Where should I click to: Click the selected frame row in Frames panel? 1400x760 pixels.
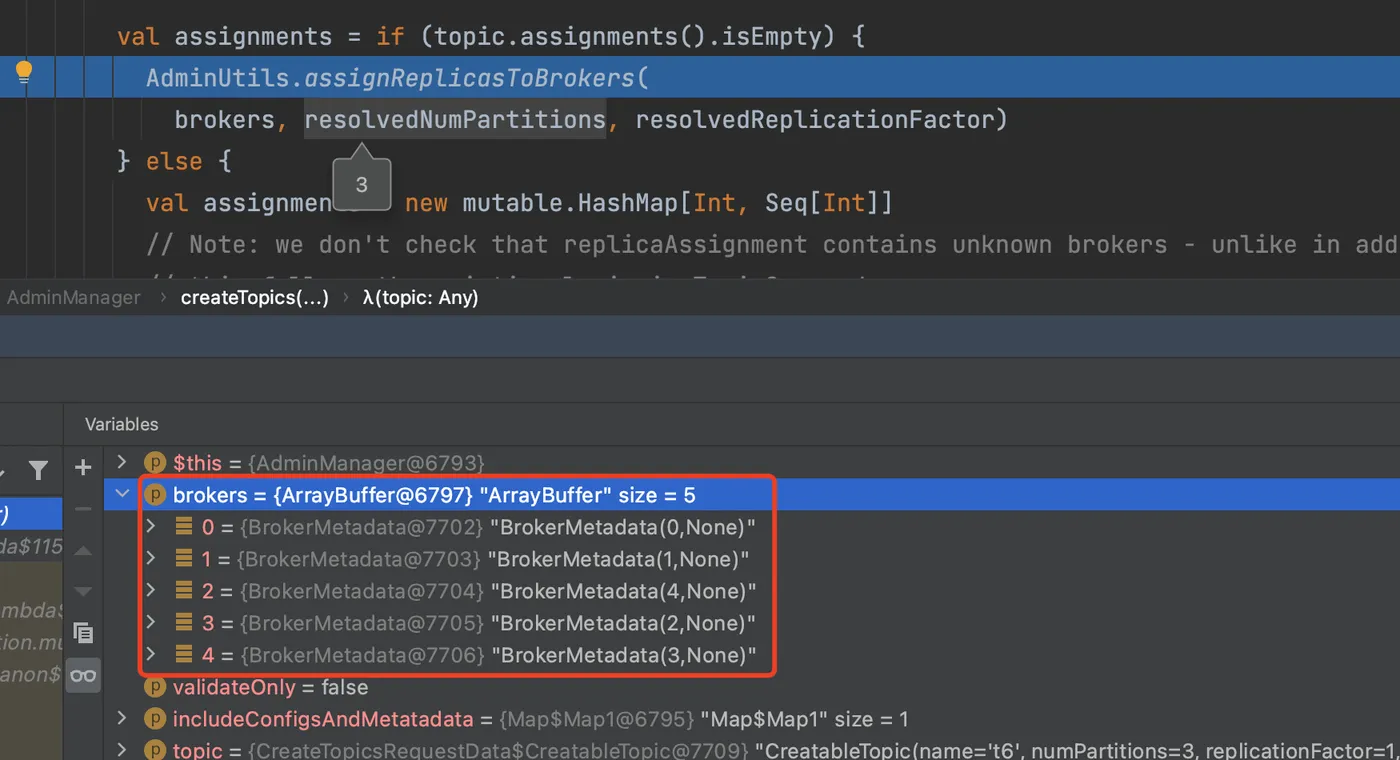pyautogui.click(x=31, y=514)
